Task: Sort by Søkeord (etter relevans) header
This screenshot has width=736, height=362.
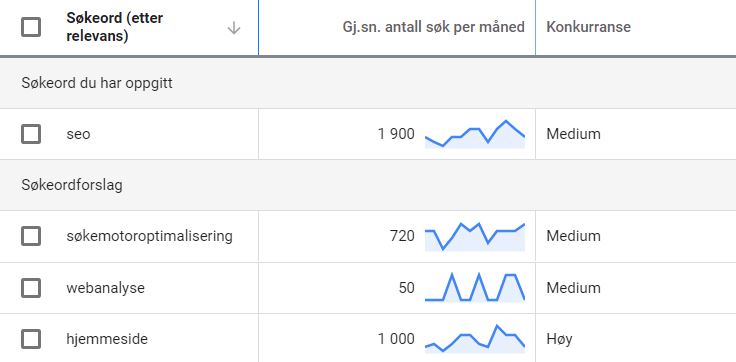Action: pyautogui.click(x=115, y=27)
